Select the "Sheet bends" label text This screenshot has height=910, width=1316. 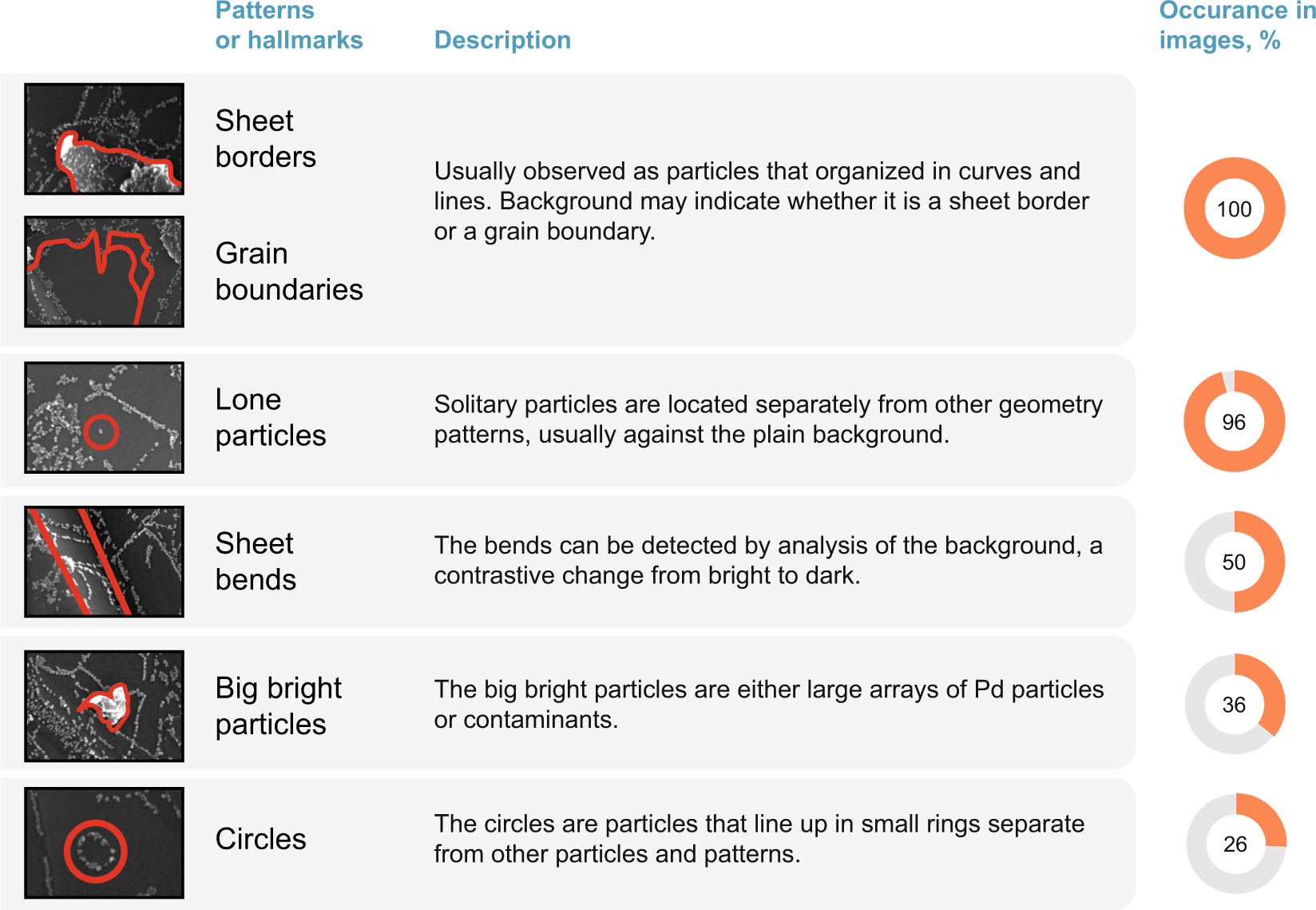tap(256, 562)
